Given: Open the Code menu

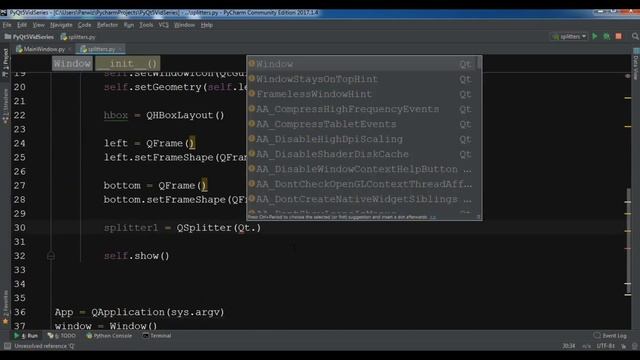Looking at the screenshot, I should pyautogui.click(x=84, y=25).
